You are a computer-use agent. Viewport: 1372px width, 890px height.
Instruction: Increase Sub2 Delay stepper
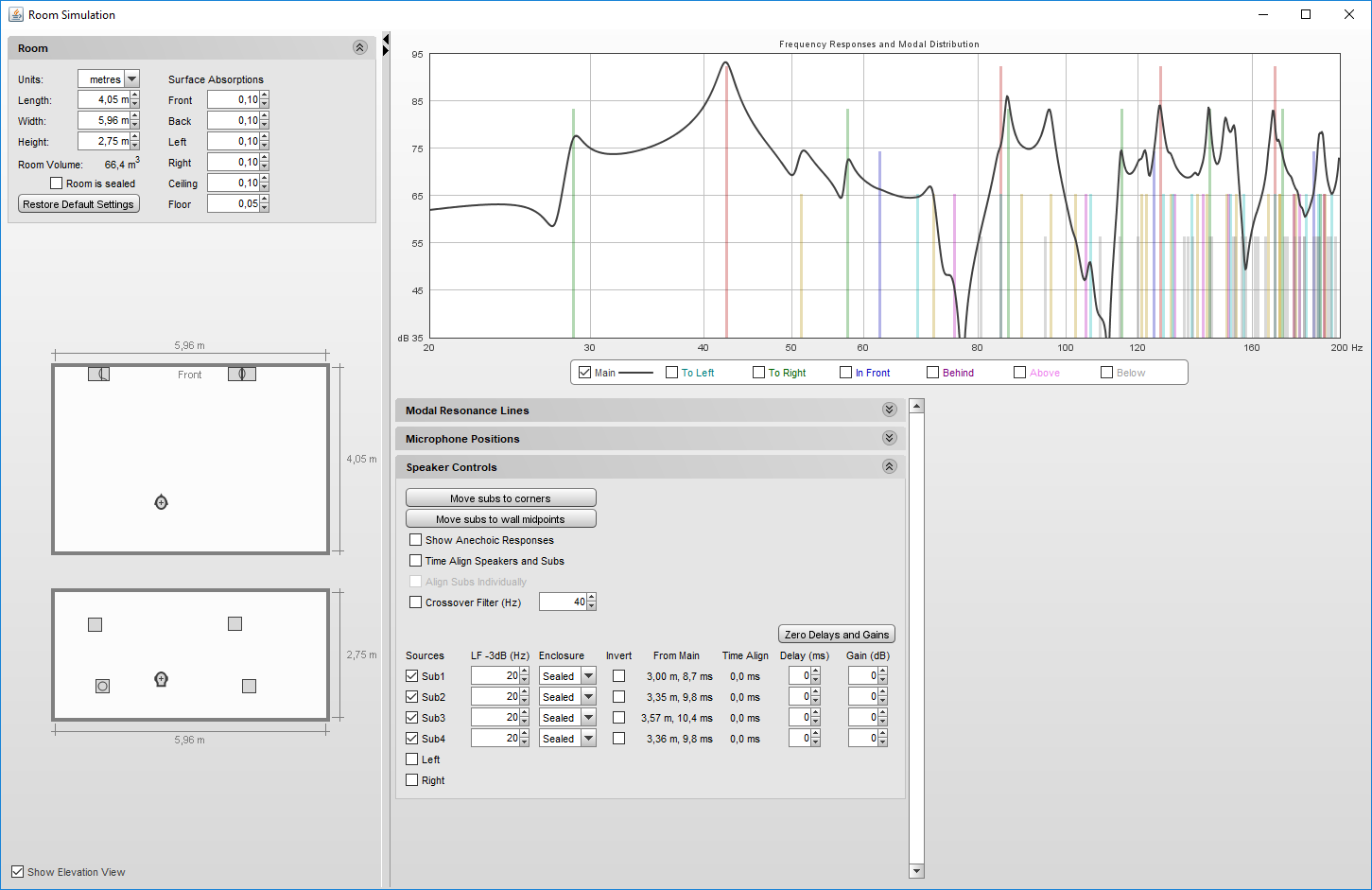(816, 692)
